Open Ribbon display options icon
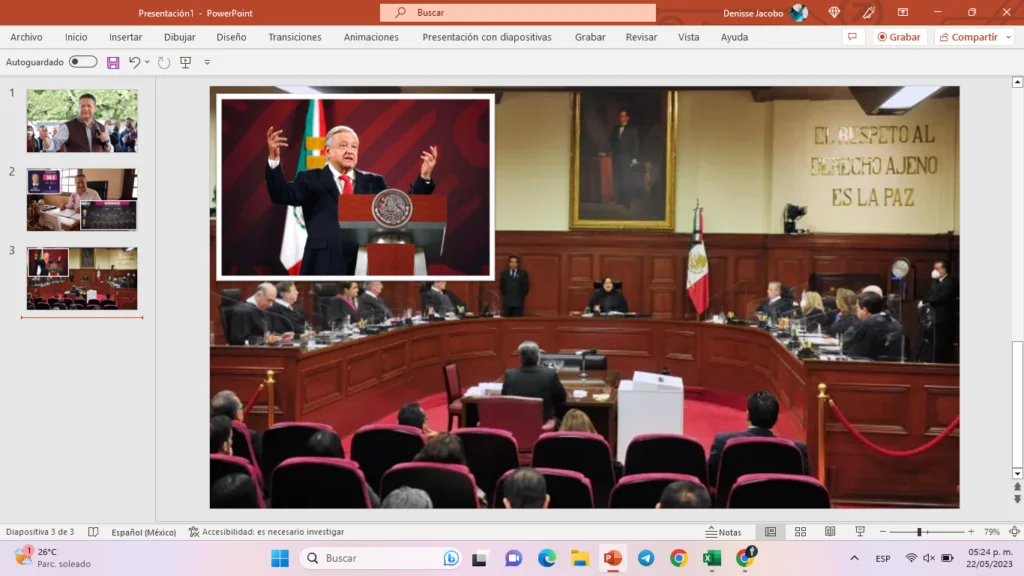Image resolution: width=1024 pixels, height=576 pixels. 903,12
